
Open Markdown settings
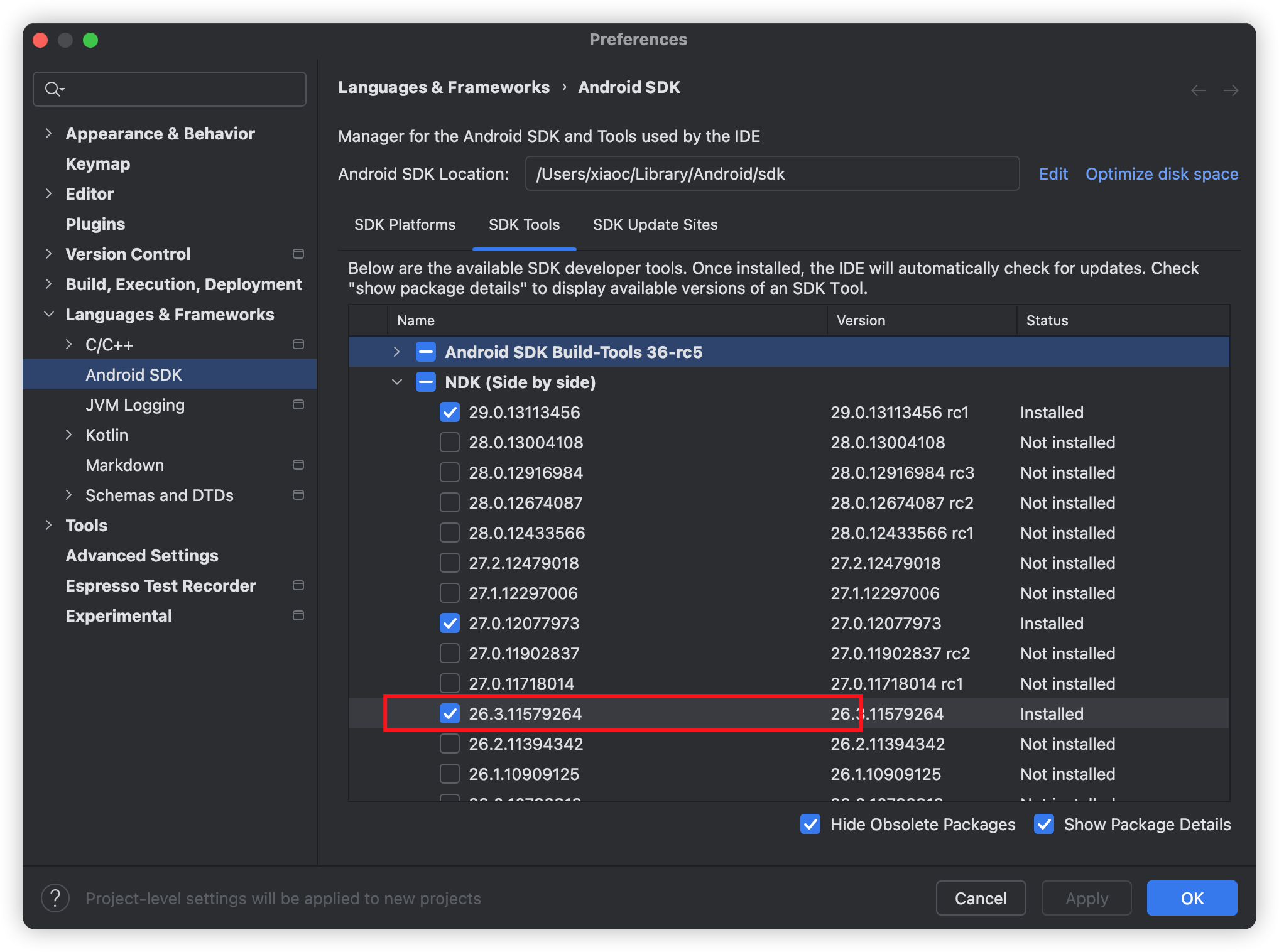click(x=125, y=465)
